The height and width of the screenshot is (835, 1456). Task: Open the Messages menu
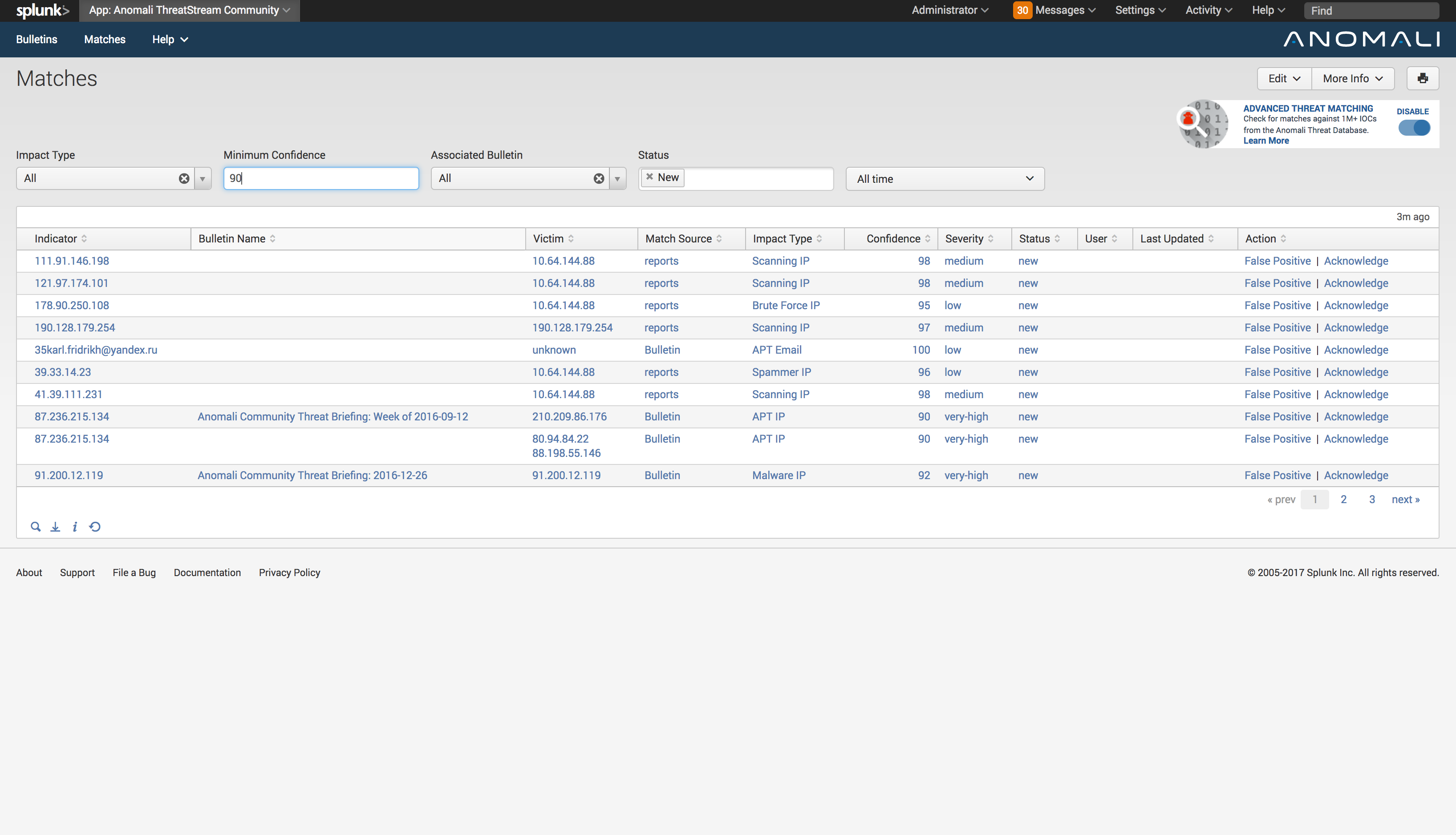coord(1065,10)
